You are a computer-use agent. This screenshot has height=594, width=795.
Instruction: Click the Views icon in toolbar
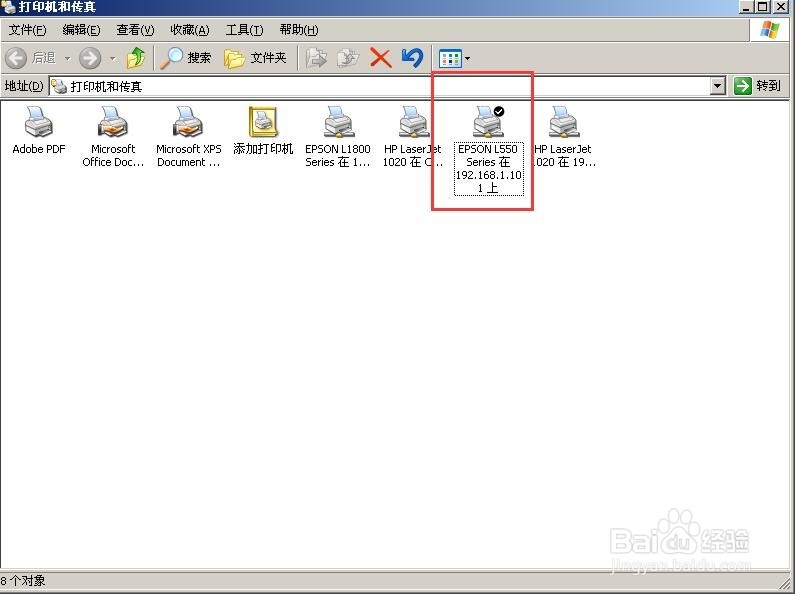450,59
